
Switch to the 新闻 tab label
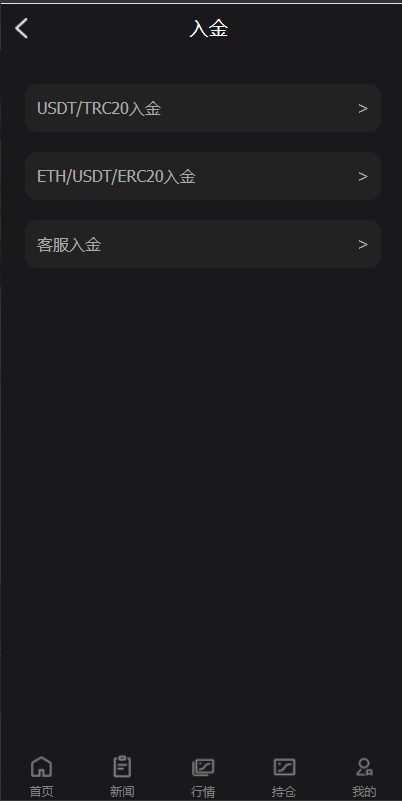(122, 792)
